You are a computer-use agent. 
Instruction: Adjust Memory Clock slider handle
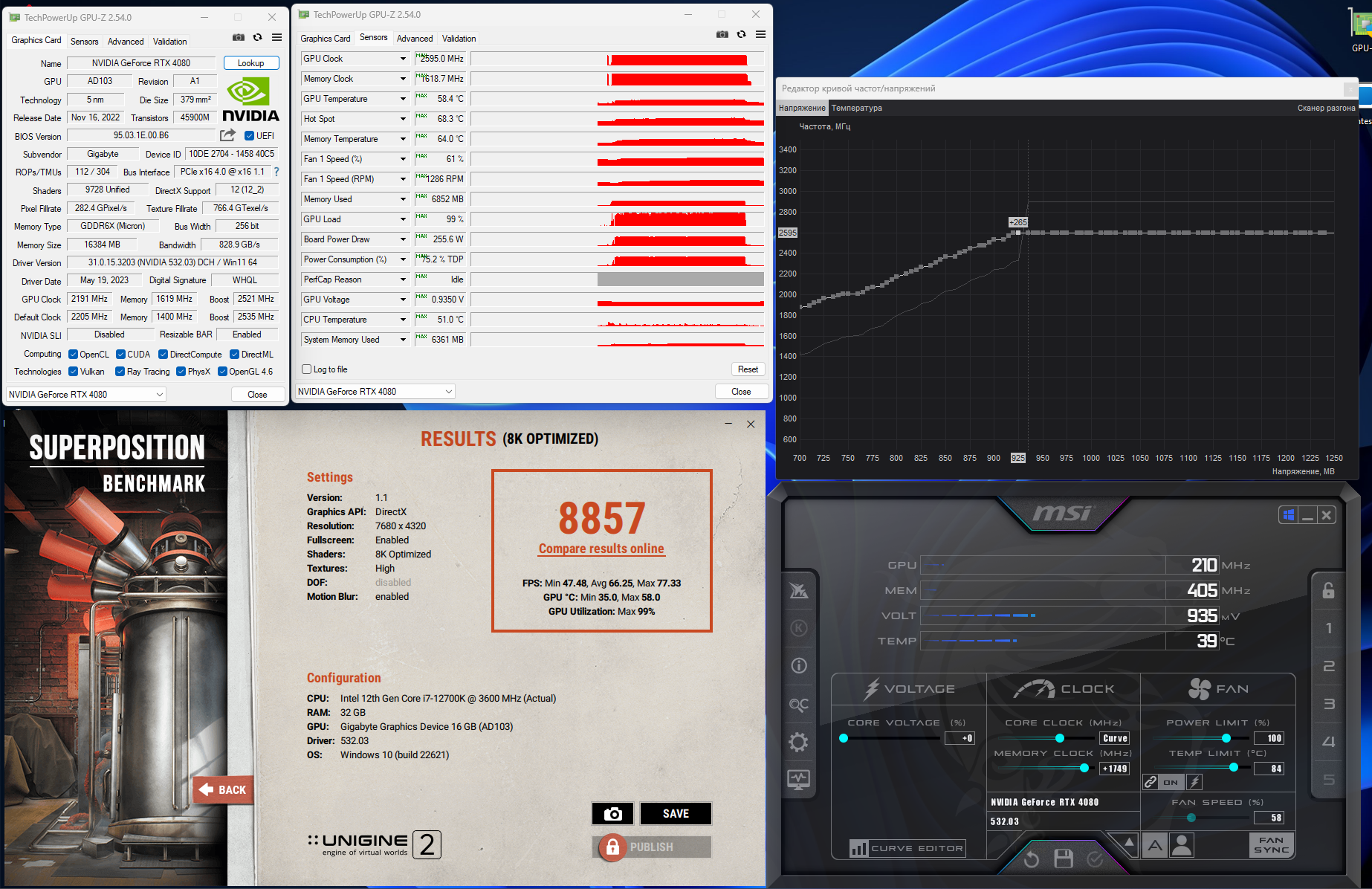click(x=1084, y=768)
